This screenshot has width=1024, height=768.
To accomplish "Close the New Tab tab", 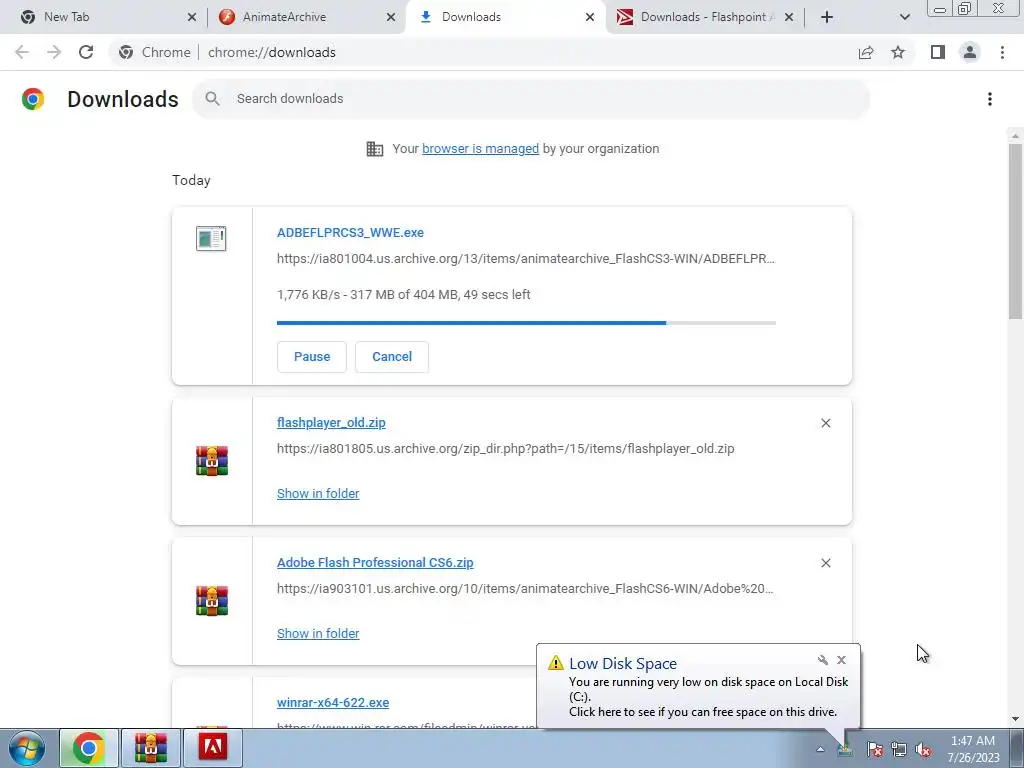I will point(192,18).
